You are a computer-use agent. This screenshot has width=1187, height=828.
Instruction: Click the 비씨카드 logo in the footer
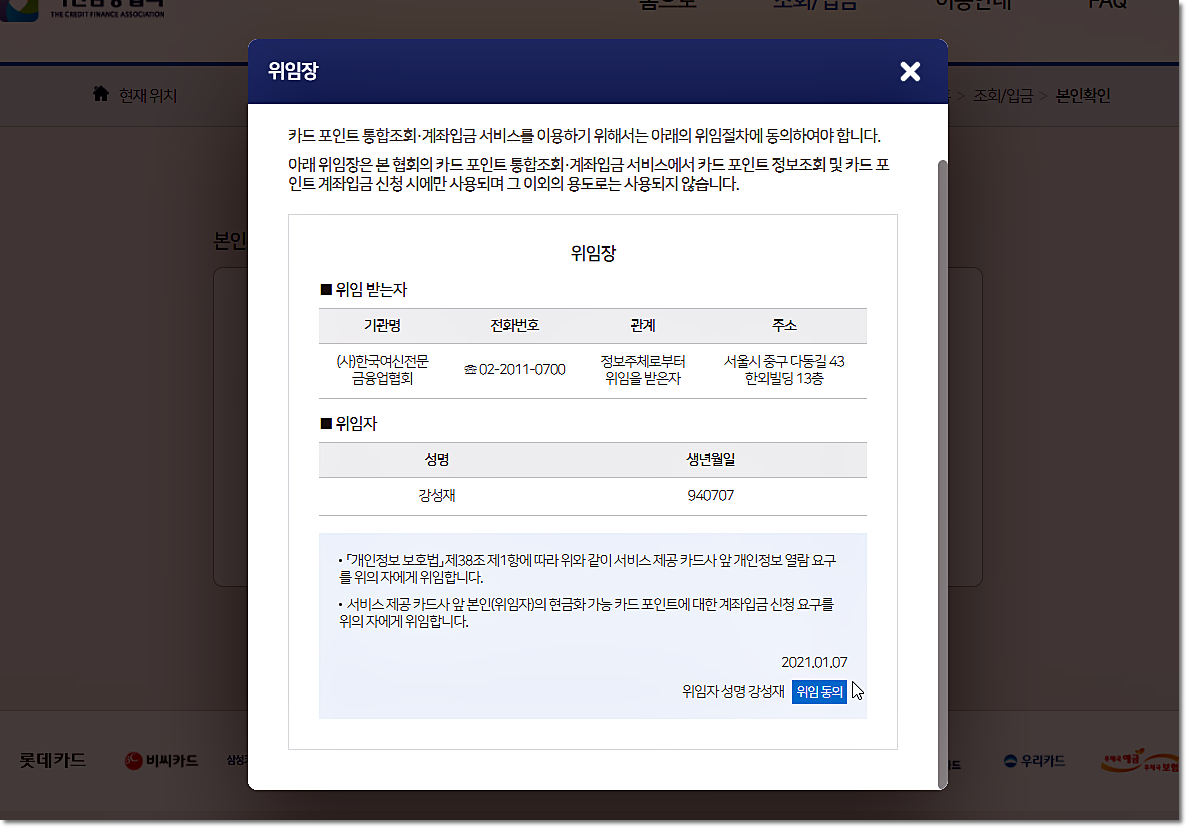161,761
